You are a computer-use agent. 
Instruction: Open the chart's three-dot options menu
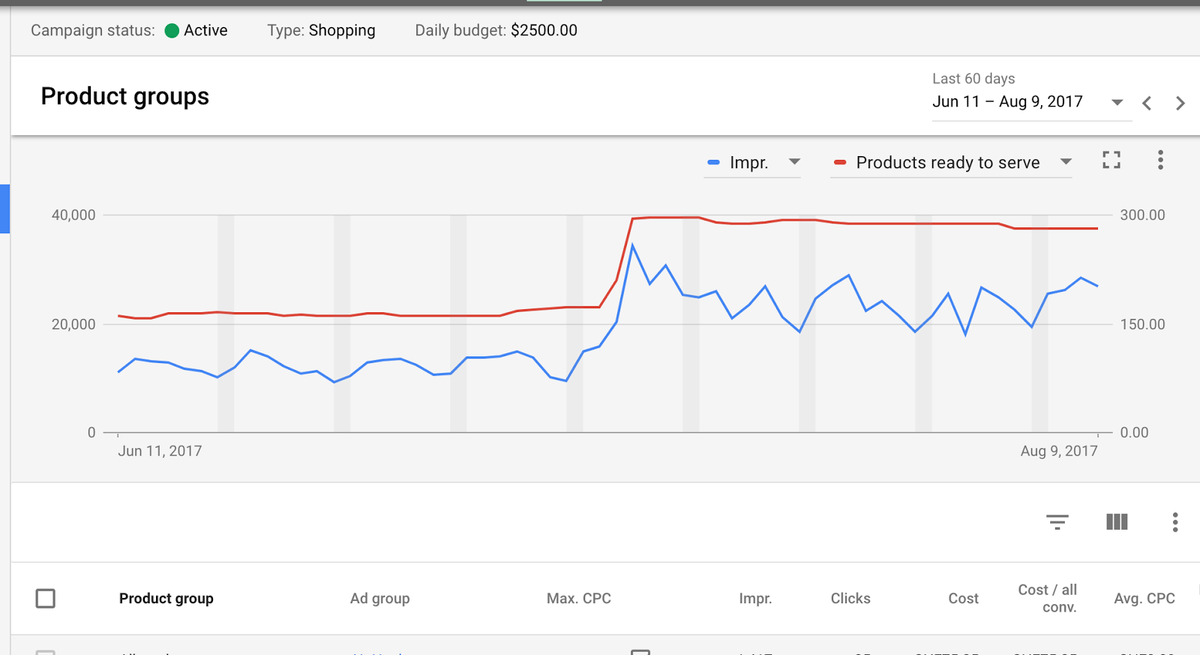pyautogui.click(x=1160, y=160)
